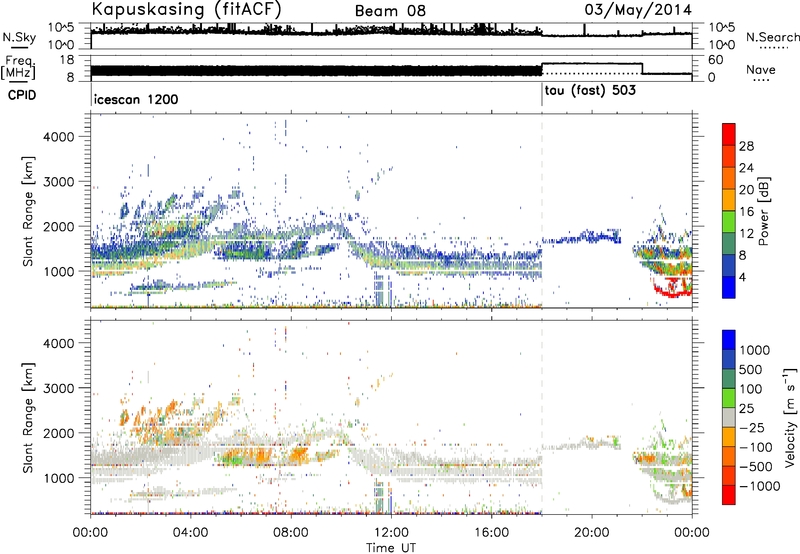Viewport: 800px width, 554px height.
Task: Click the dotted line sample under N.Search
Action: 773,47
